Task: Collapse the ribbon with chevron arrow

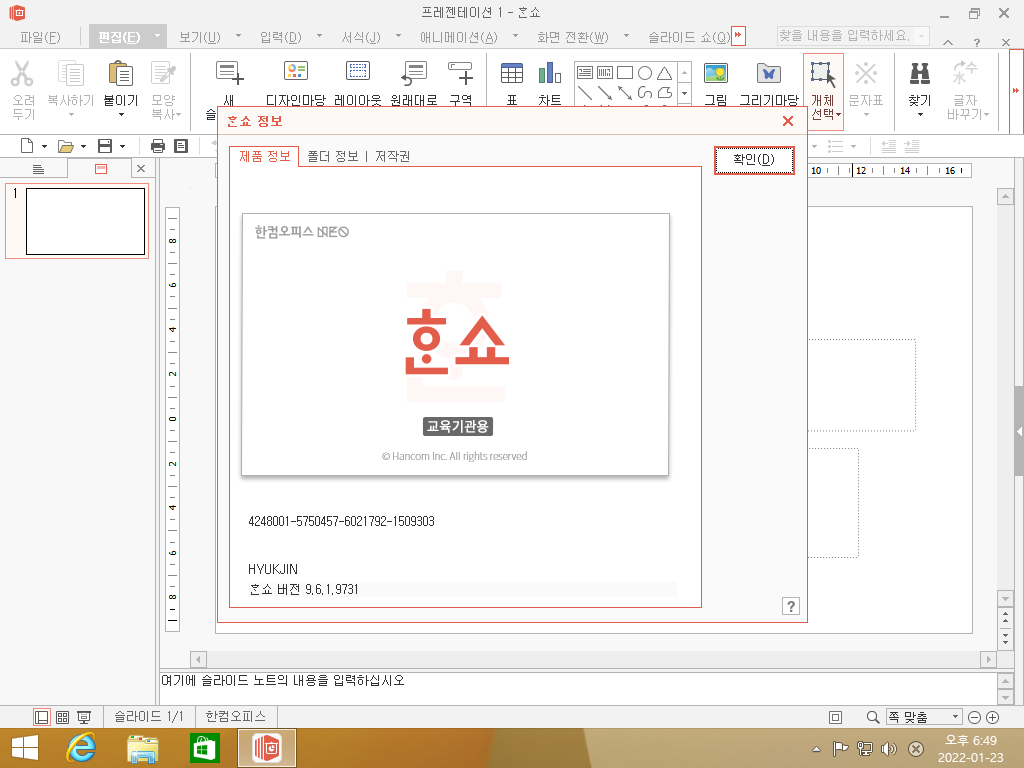Action: pyautogui.click(x=948, y=42)
